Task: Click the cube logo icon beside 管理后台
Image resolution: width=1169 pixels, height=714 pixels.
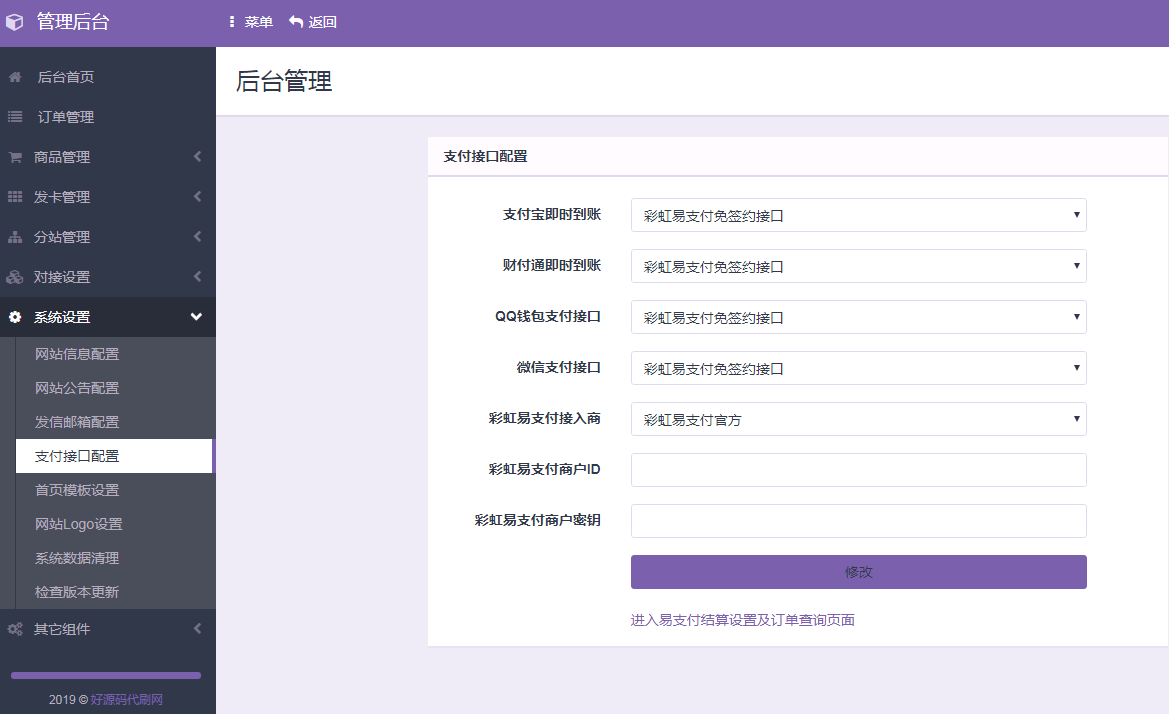Action: (15, 22)
